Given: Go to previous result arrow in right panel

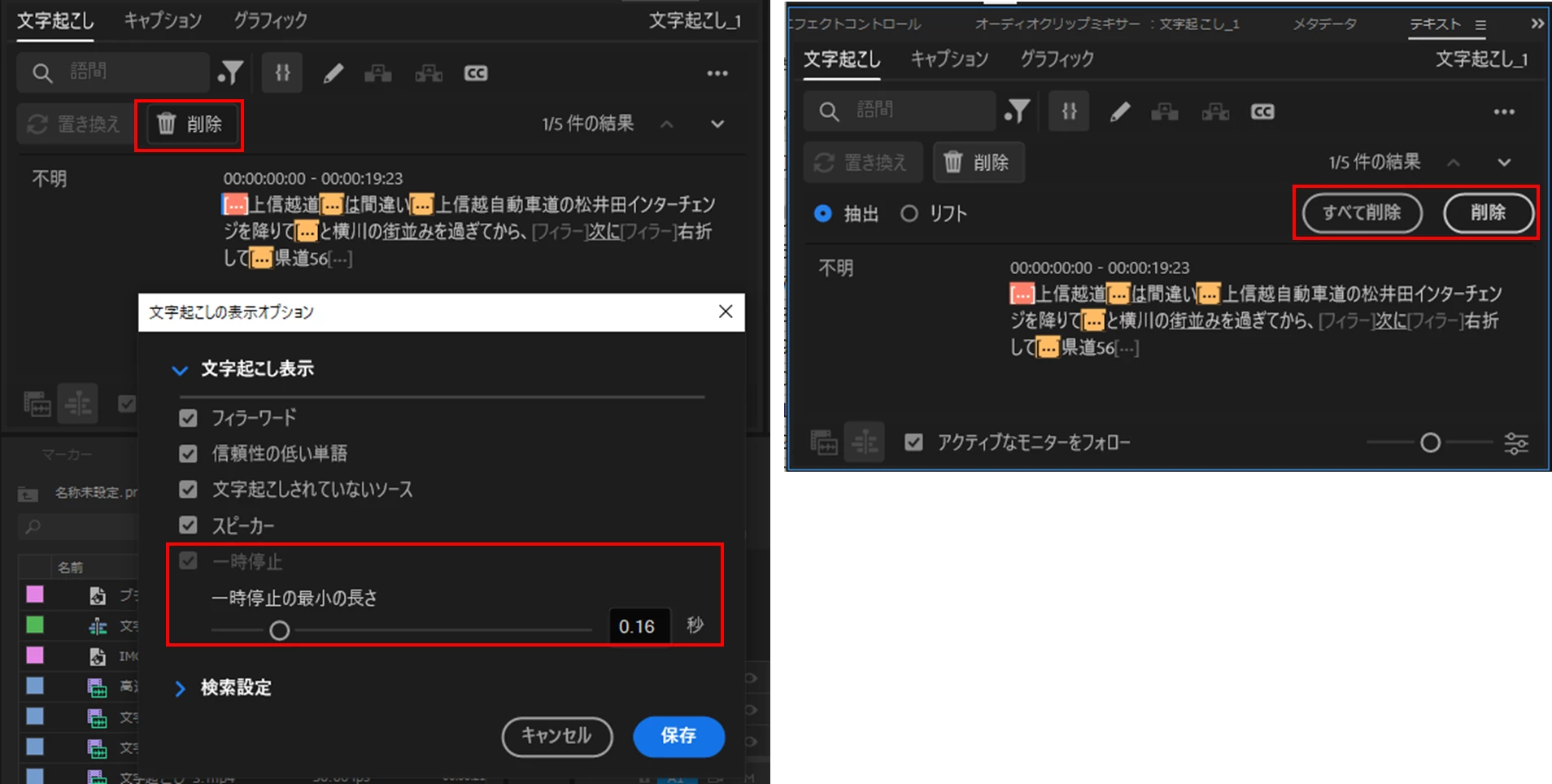Looking at the screenshot, I should (x=1454, y=163).
